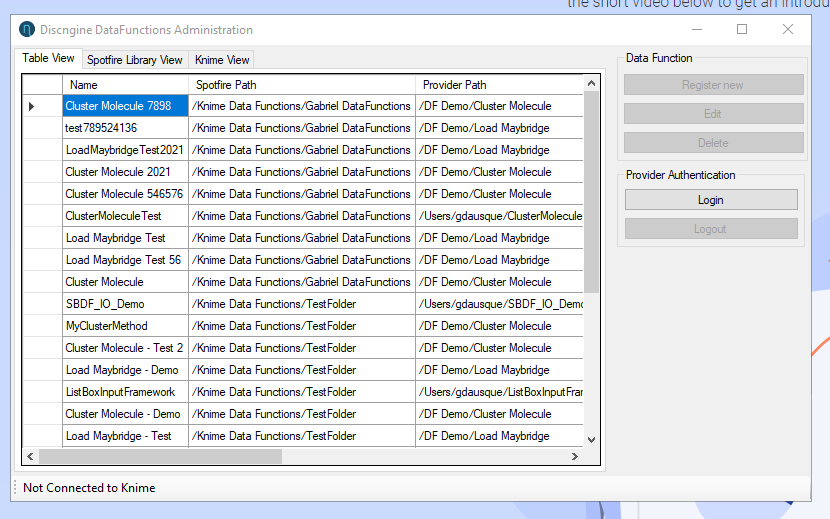The width and height of the screenshot is (830, 519).
Task: Close the Discngine DataFunctions Administration window
Action: pos(788,29)
